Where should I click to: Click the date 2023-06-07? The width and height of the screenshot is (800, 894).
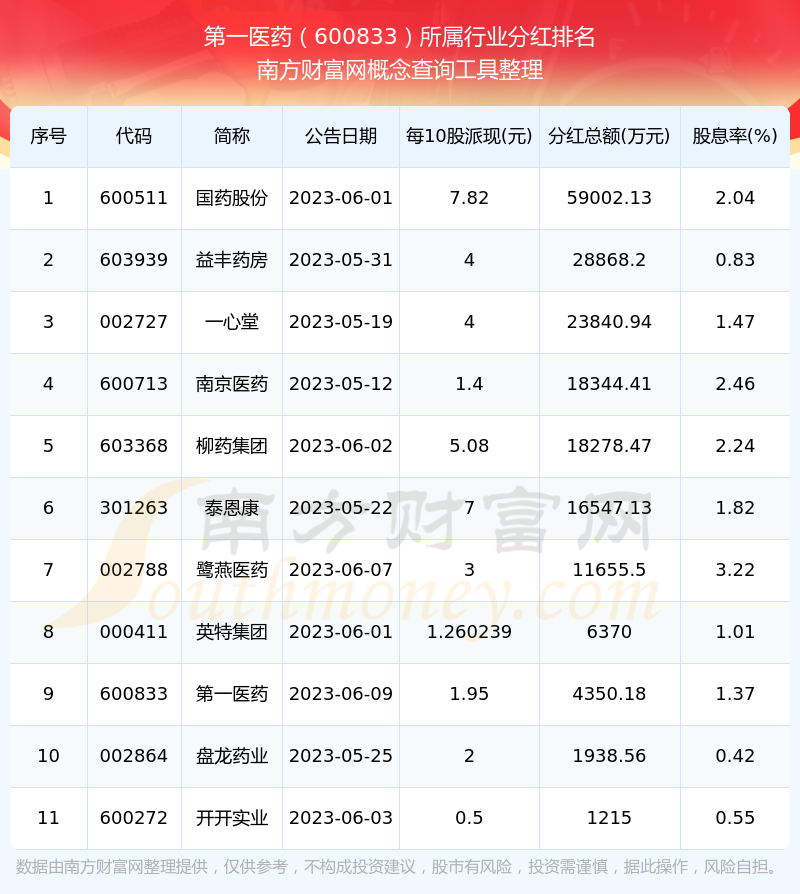(341, 570)
